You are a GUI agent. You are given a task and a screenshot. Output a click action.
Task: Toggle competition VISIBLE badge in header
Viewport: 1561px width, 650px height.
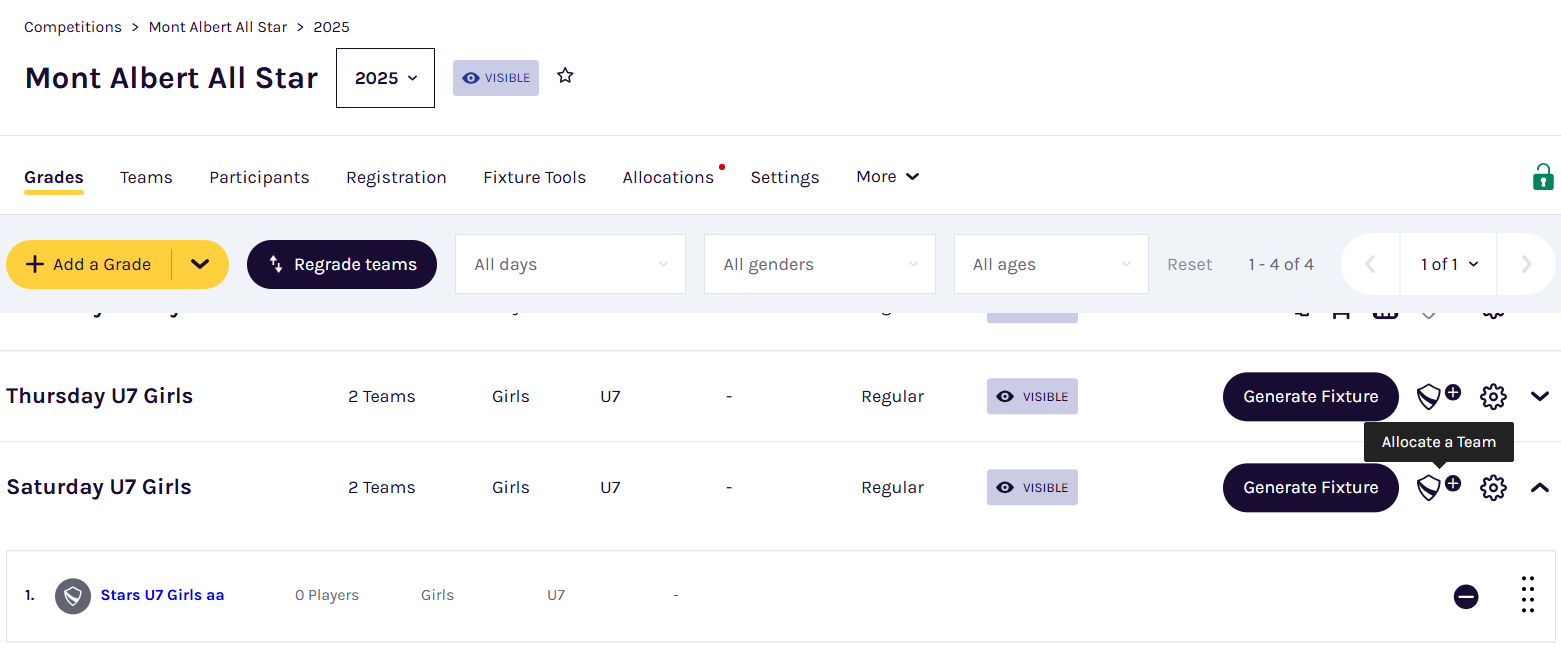(496, 78)
